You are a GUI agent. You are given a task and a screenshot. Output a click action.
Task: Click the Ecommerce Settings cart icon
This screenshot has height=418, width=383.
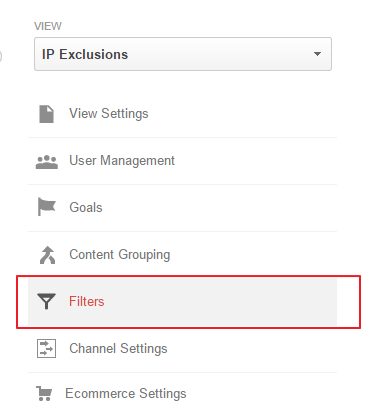(44, 393)
